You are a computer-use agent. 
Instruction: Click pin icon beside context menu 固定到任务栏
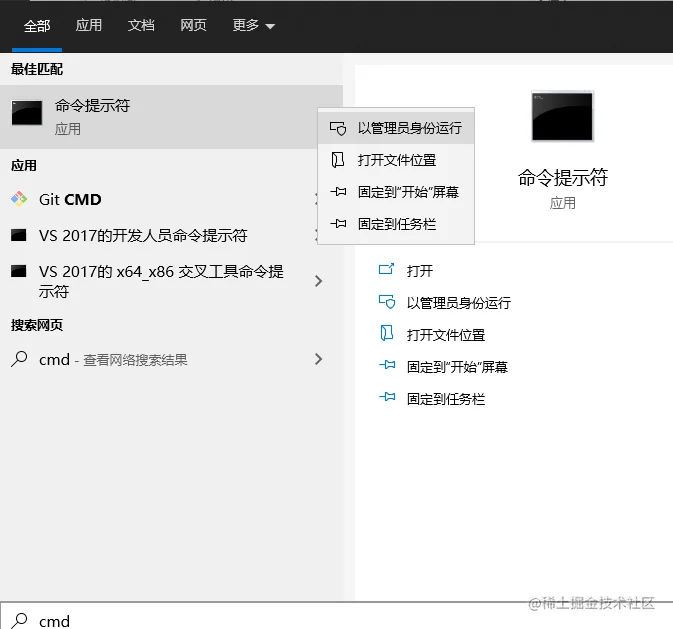(338, 224)
